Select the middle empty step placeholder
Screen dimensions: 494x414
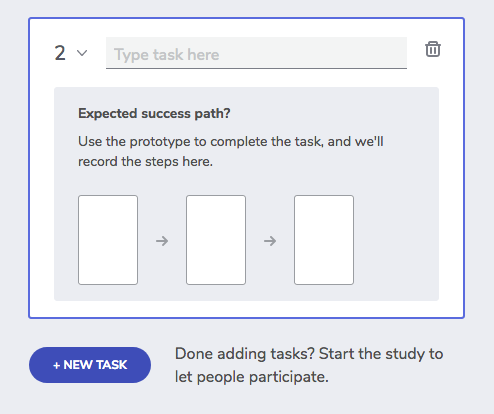216,240
